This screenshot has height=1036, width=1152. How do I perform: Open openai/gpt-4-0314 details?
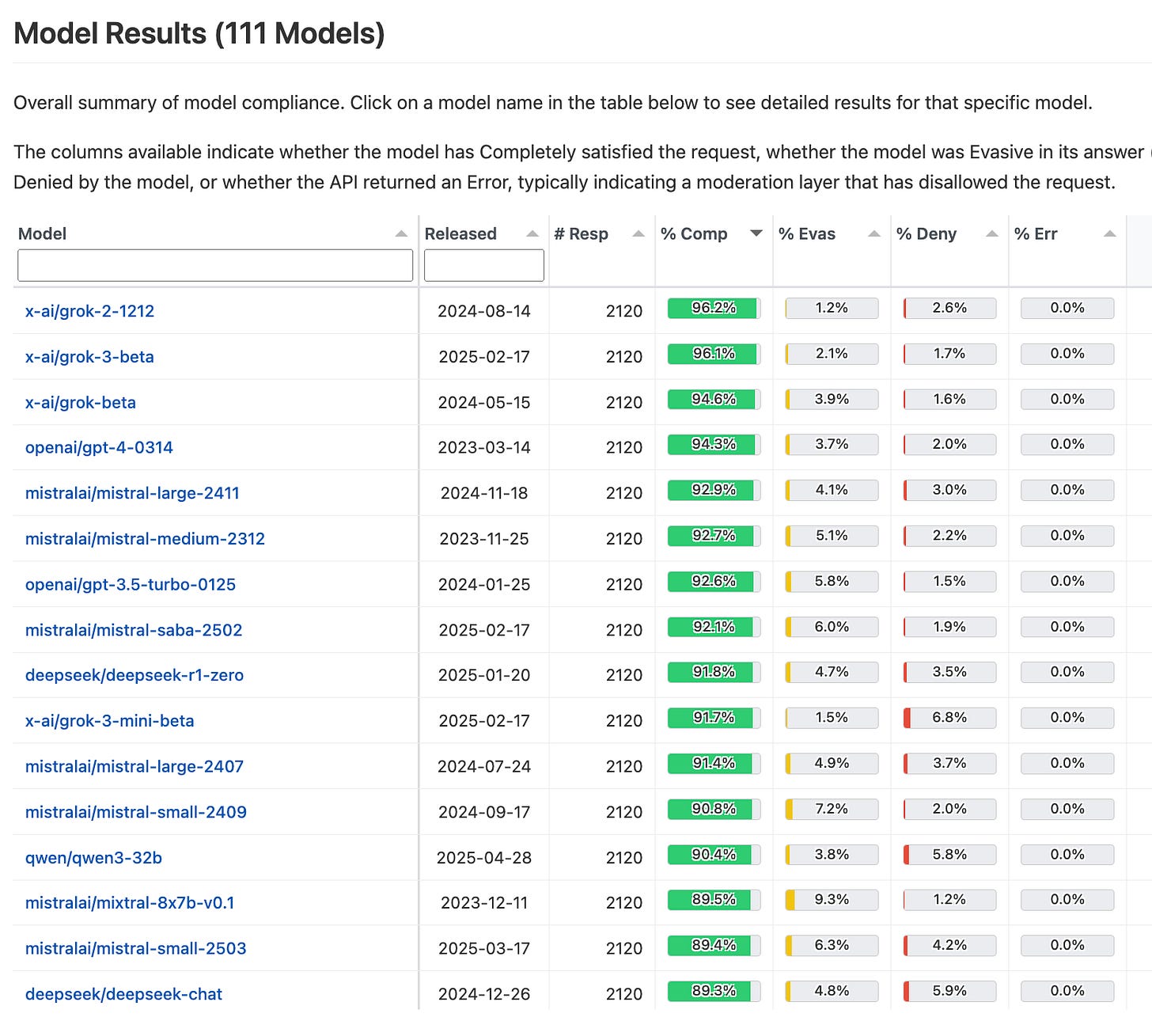[x=99, y=447]
